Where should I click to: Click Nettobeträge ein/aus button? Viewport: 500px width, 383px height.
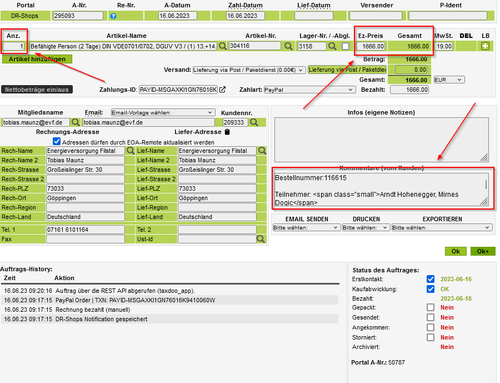(37, 89)
